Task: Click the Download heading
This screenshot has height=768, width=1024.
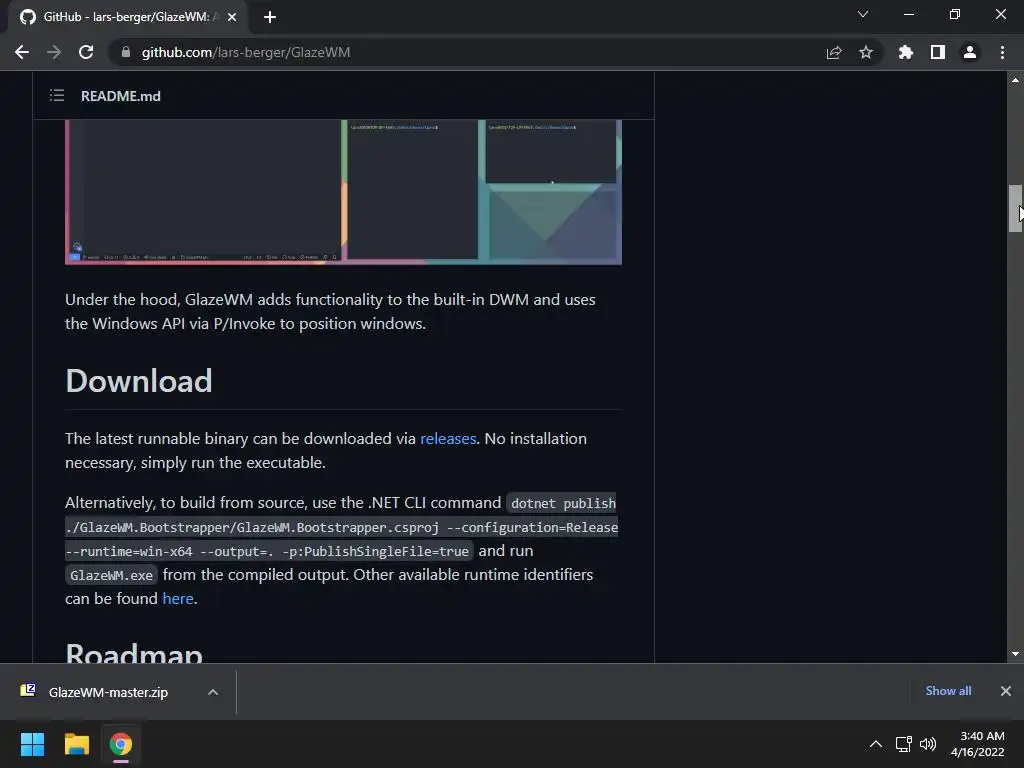Action: coord(139,381)
